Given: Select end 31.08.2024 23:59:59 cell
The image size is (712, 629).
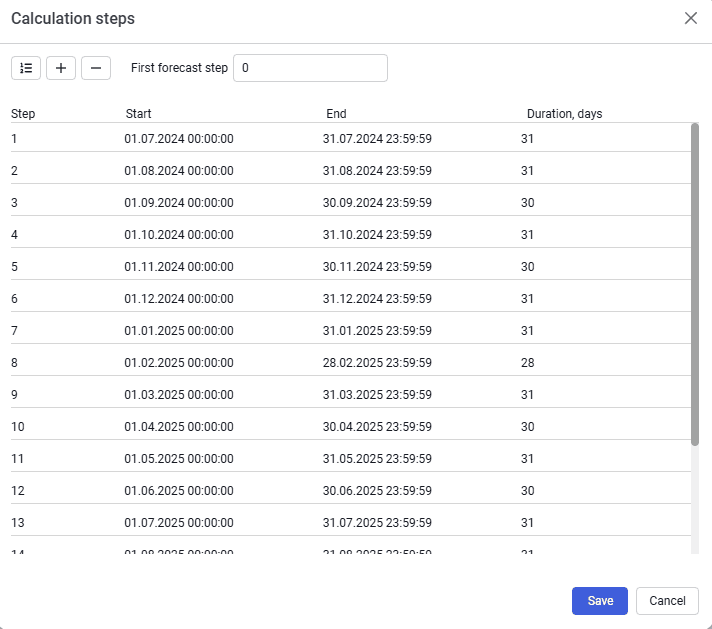Looking at the screenshot, I should tap(377, 171).
